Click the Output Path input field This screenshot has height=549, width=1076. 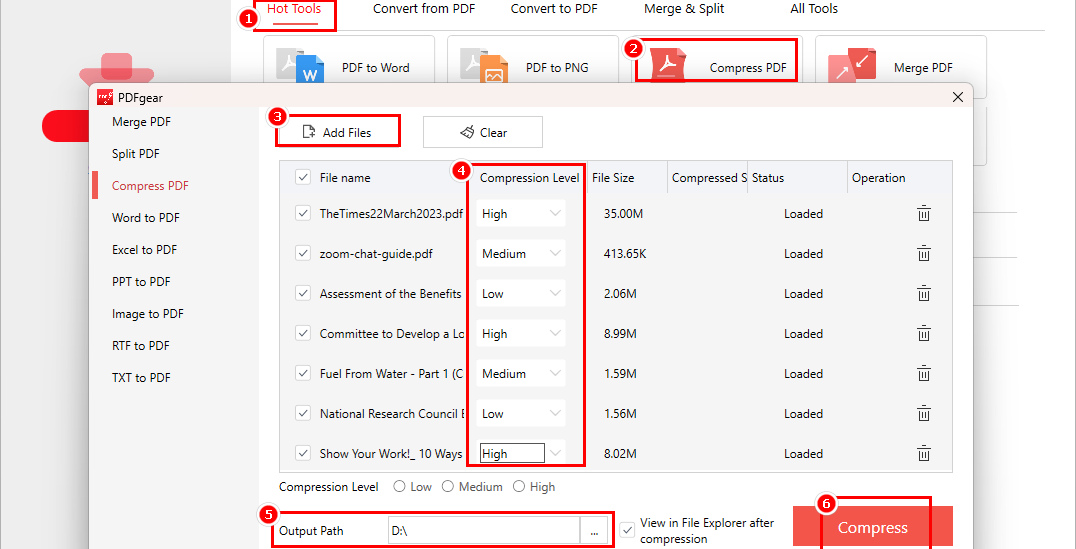(484, 530)
